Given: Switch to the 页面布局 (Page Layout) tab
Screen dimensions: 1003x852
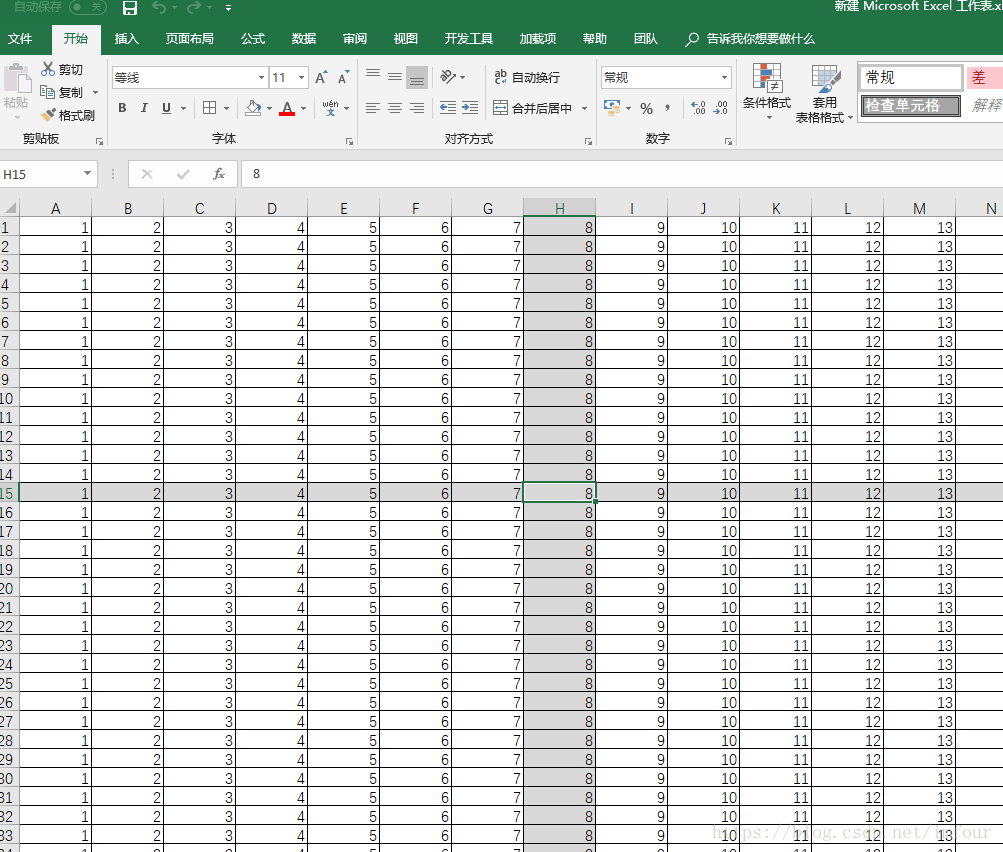Looking at the screenshot, I should coord(189,39).
